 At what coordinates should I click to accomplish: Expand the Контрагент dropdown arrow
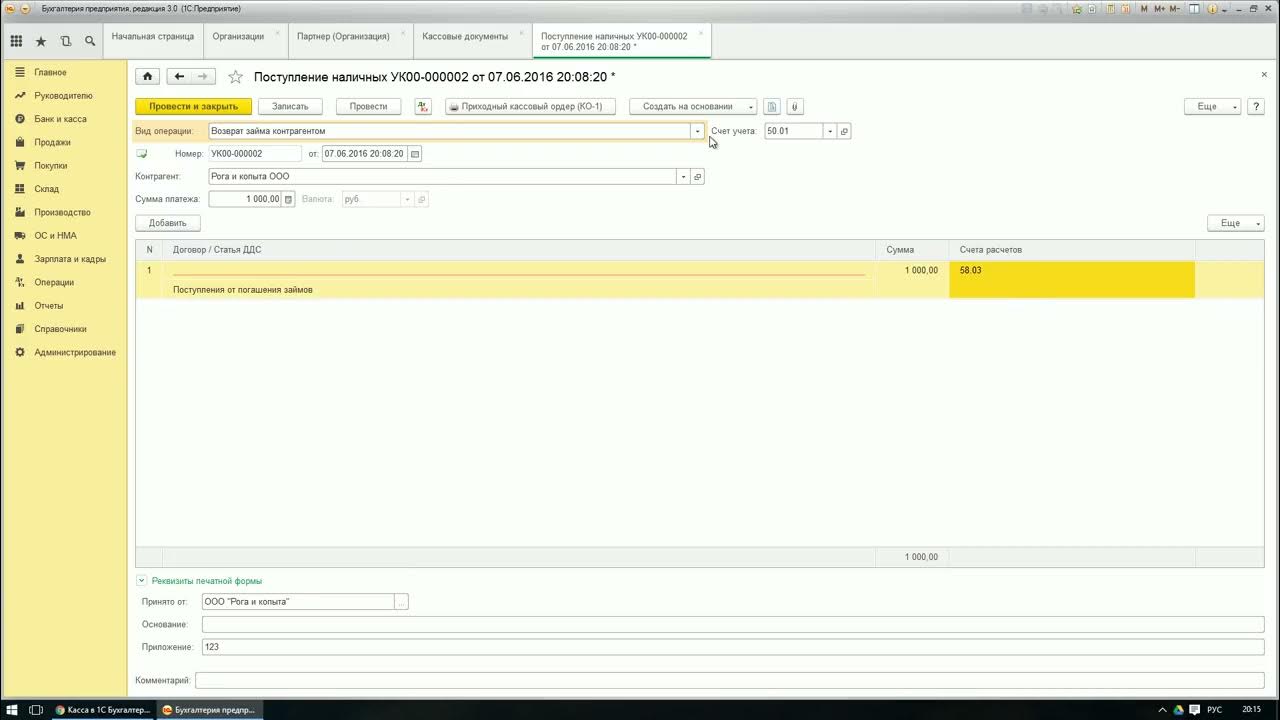click(683, 176)
